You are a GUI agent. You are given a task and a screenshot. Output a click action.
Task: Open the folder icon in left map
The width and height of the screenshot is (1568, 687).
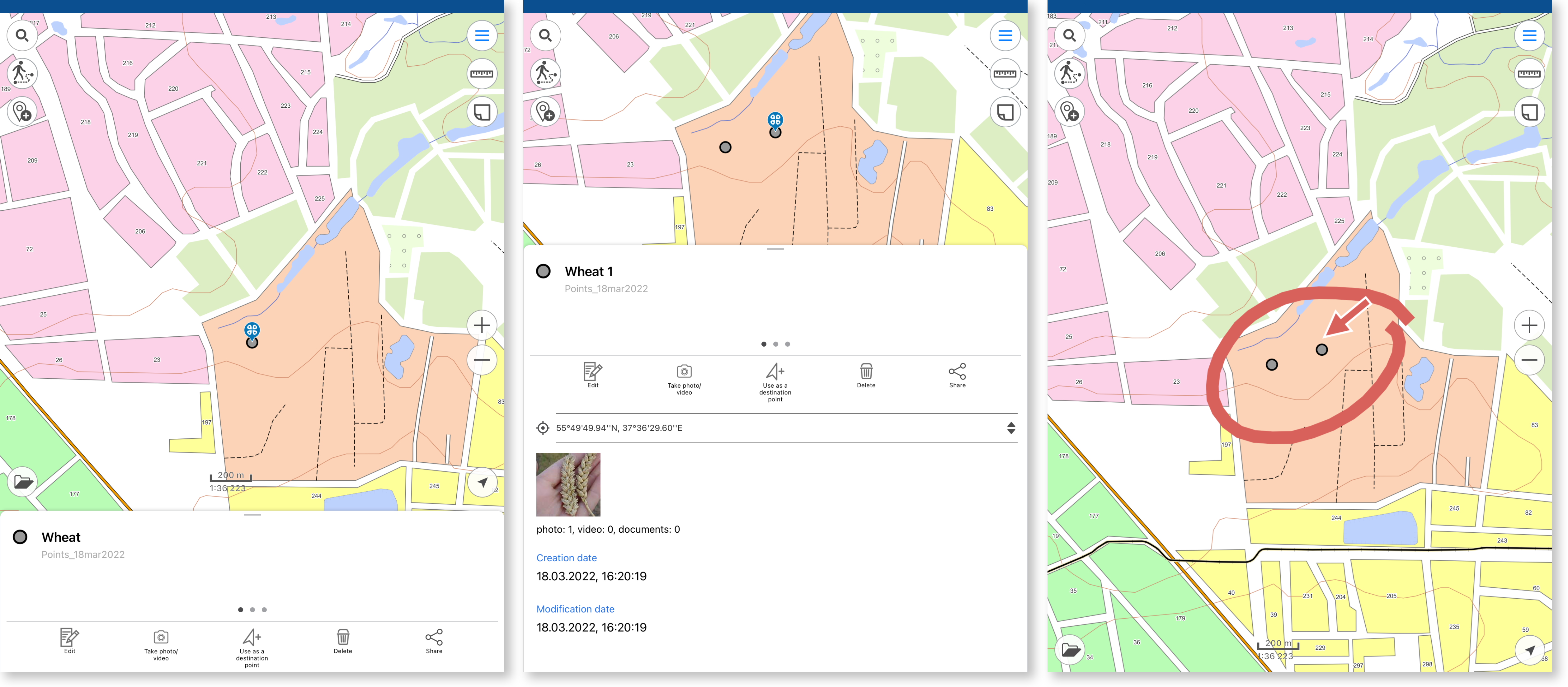coord(22,482)
